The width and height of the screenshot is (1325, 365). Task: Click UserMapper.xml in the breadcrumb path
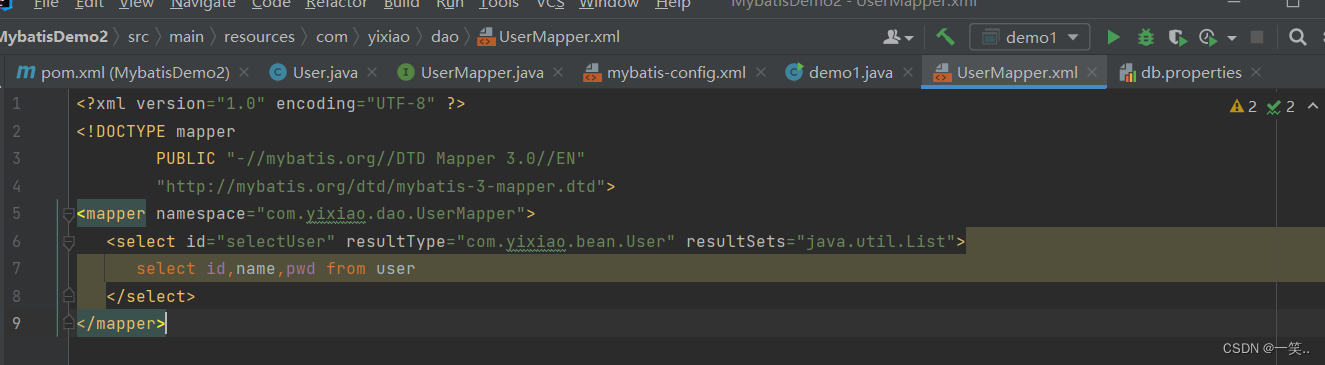(548, 37)
